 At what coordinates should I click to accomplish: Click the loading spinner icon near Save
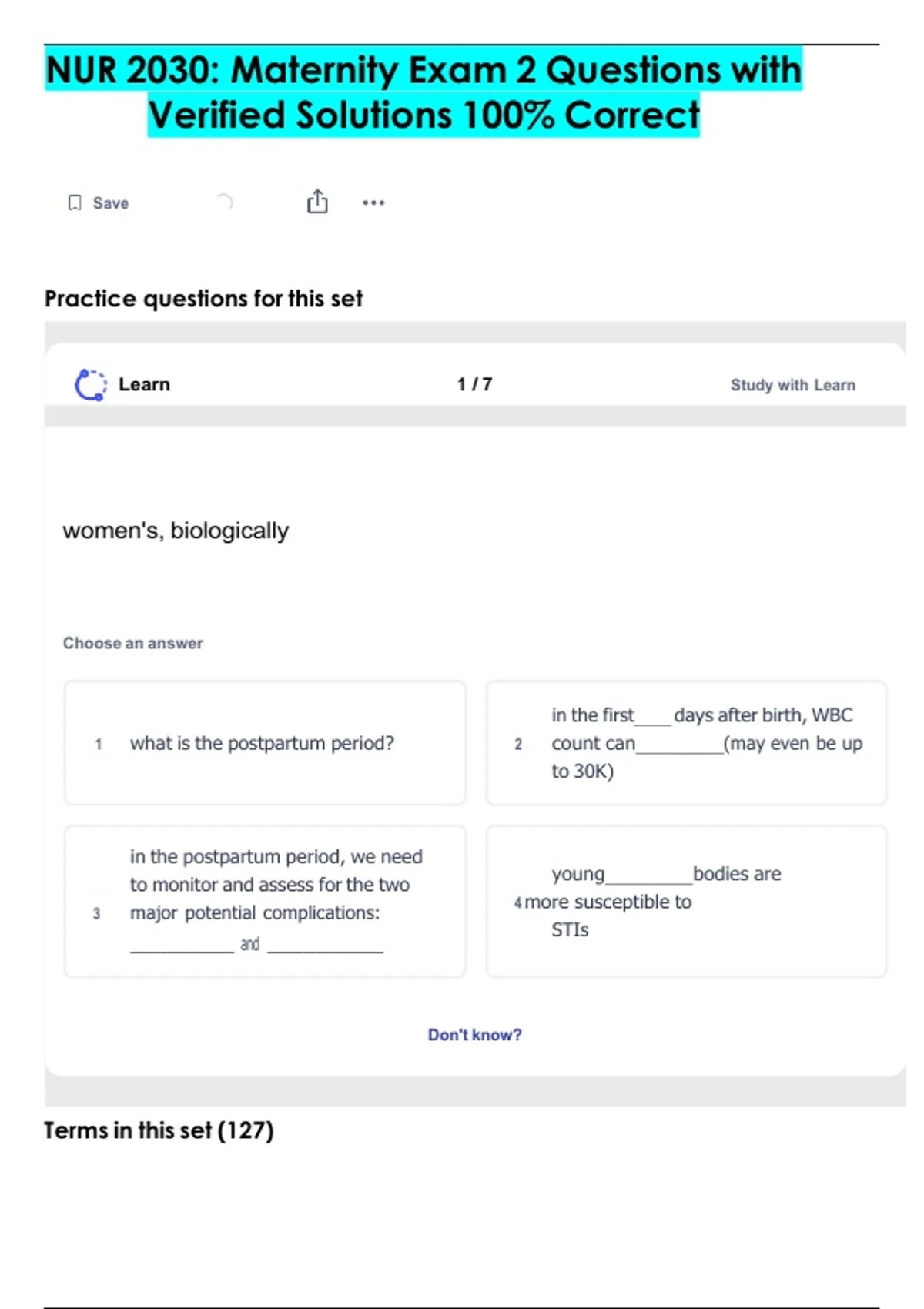point(224,202)
